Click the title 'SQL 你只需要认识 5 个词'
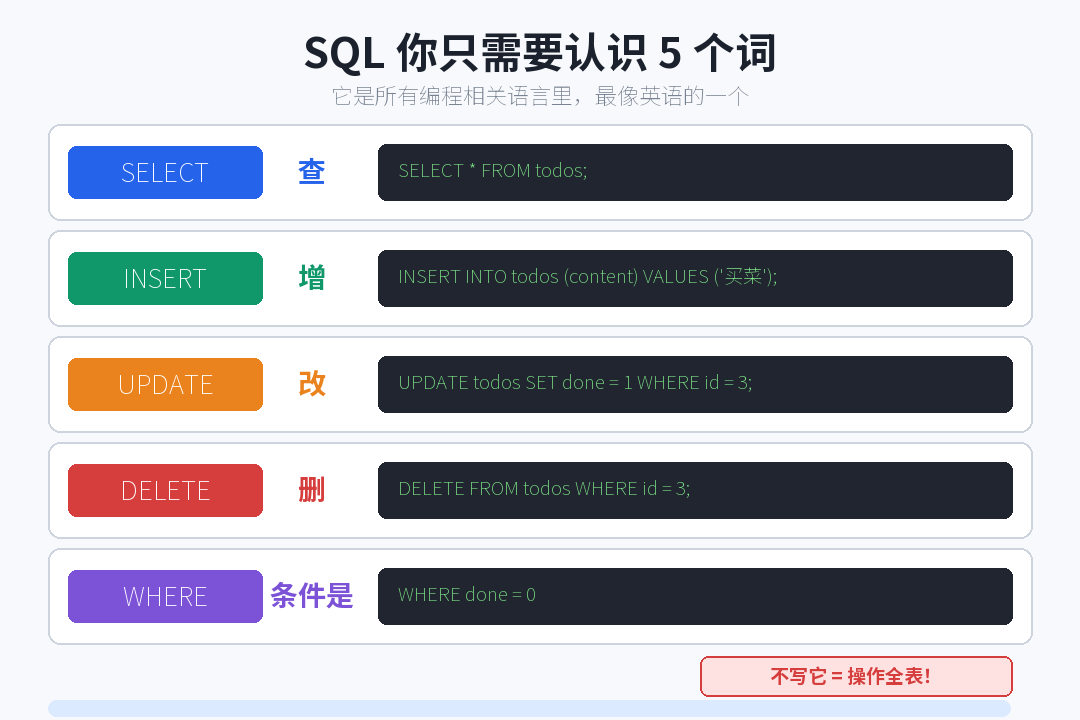The image size is (1080, 720). click(x=540, y=54)
